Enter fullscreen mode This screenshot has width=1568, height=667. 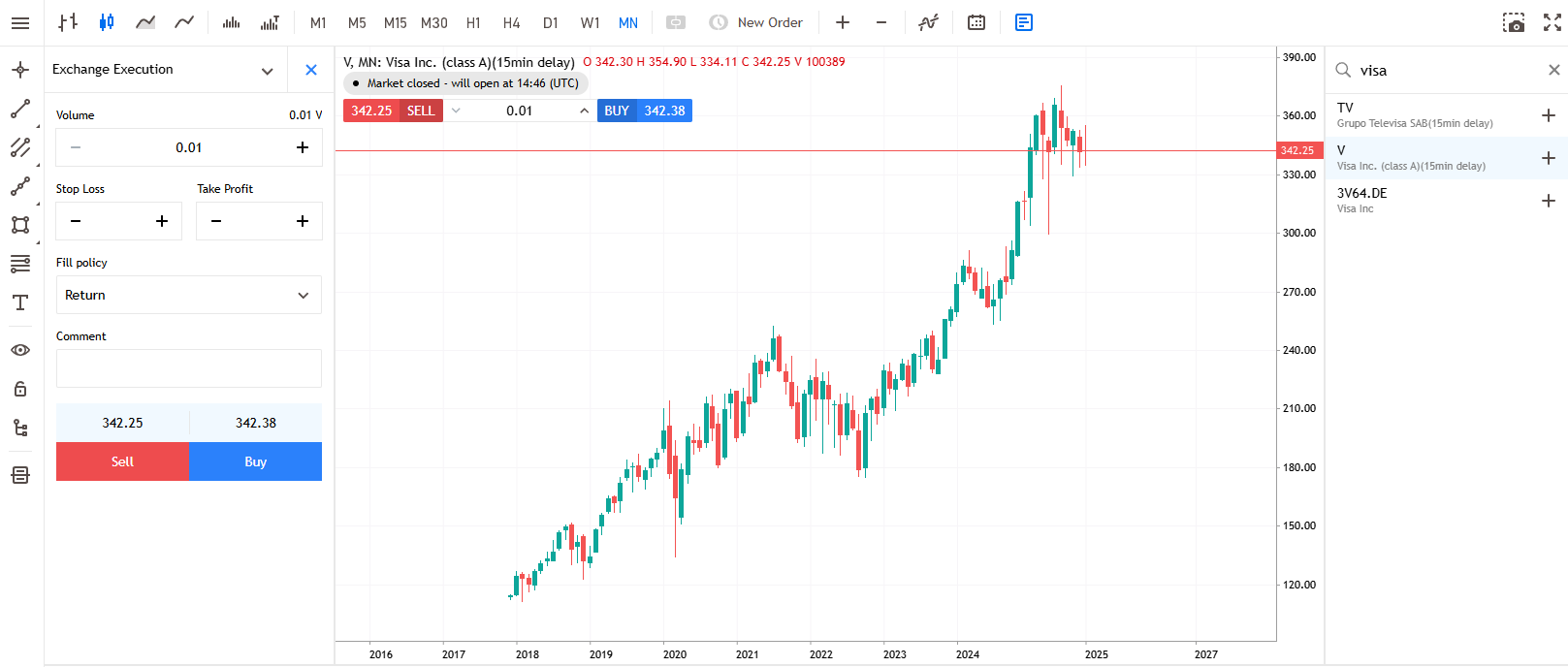(x=1552, y=22)
